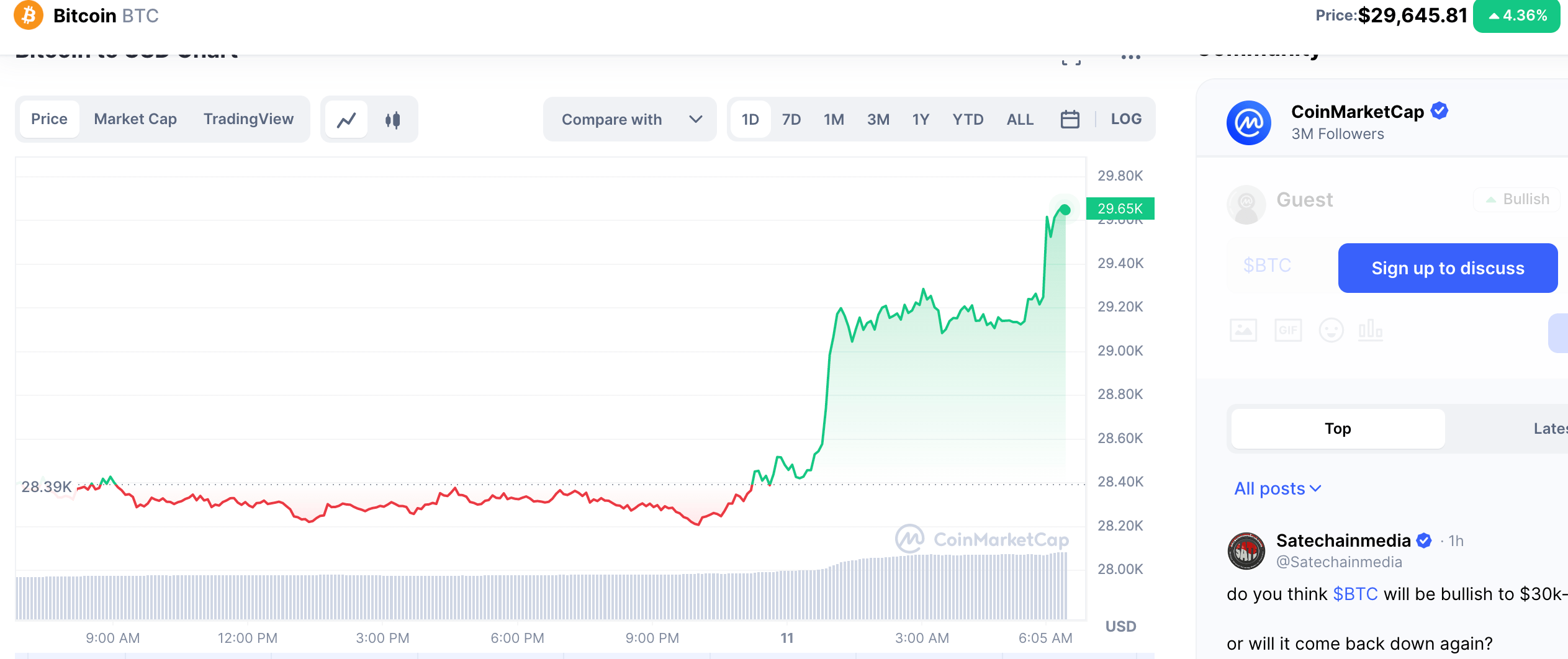
Task: Select the ALL time range
Action: (1020, 119)
